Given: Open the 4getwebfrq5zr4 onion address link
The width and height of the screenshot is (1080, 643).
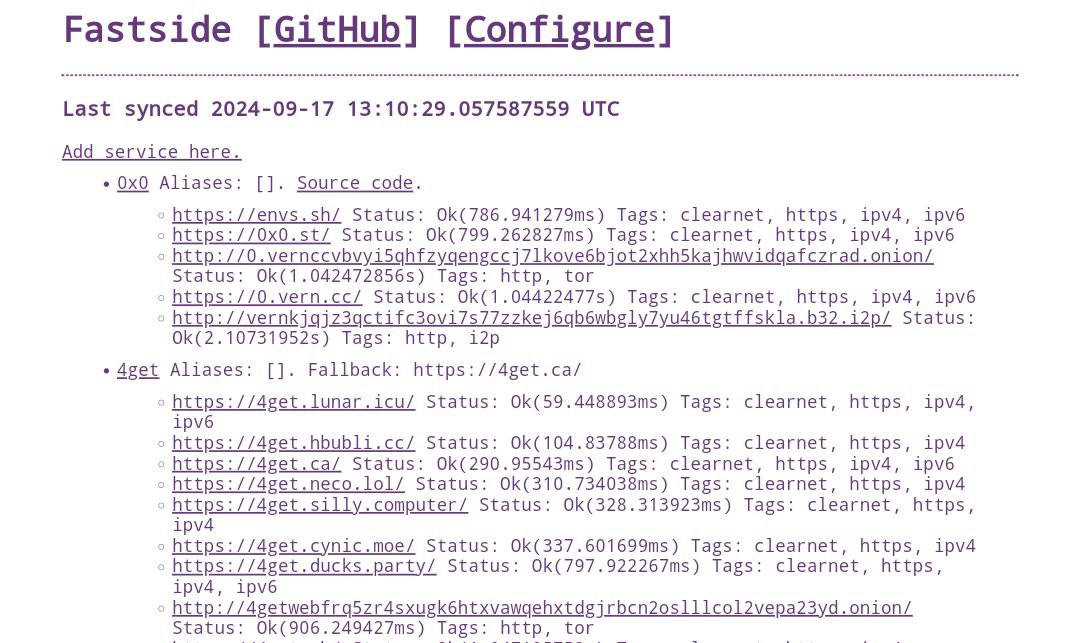Looking at the screenshot, I should pos(542,608).
